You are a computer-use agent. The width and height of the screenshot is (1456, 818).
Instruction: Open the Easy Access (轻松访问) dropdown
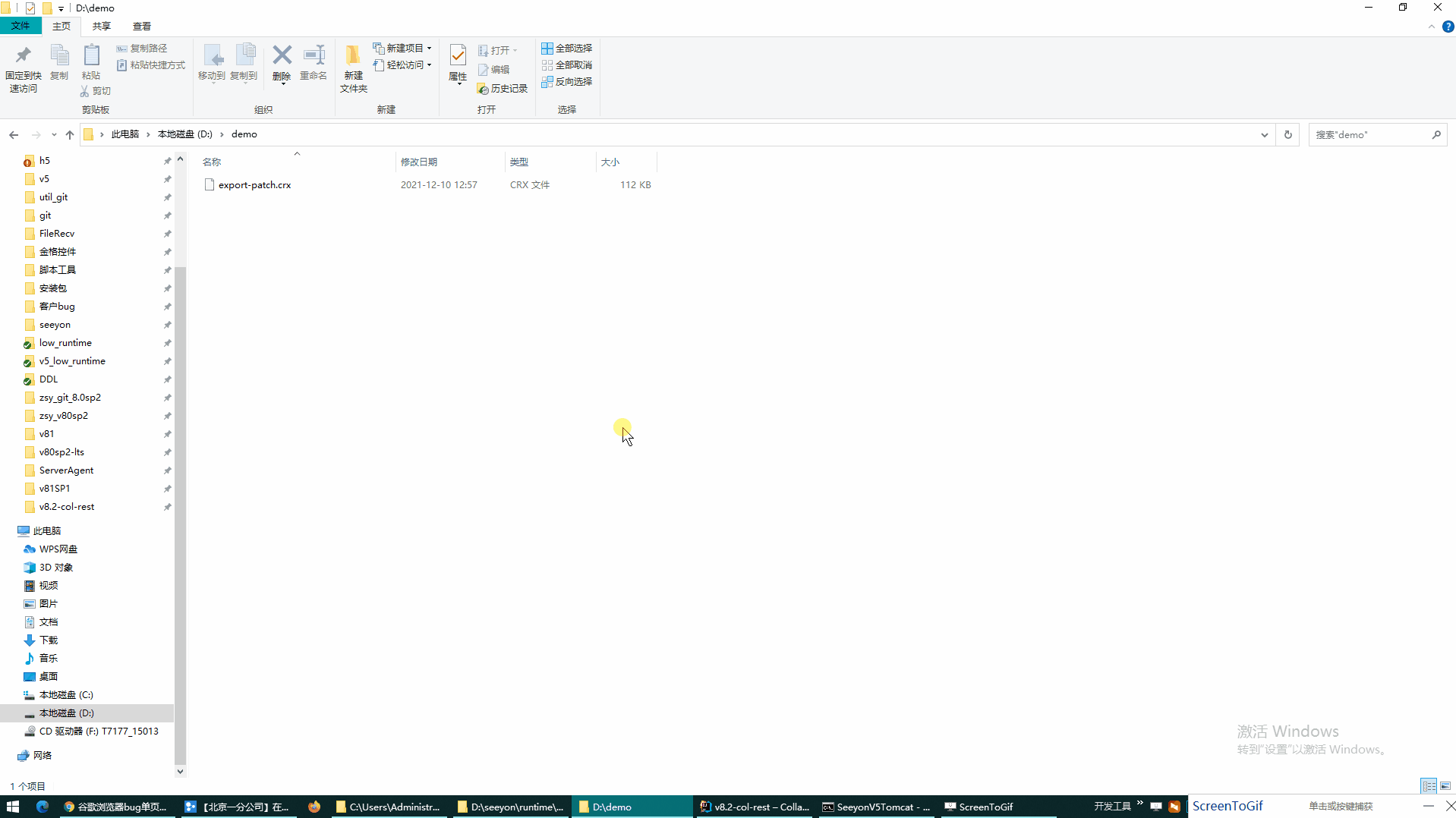[x=403, y=64]
